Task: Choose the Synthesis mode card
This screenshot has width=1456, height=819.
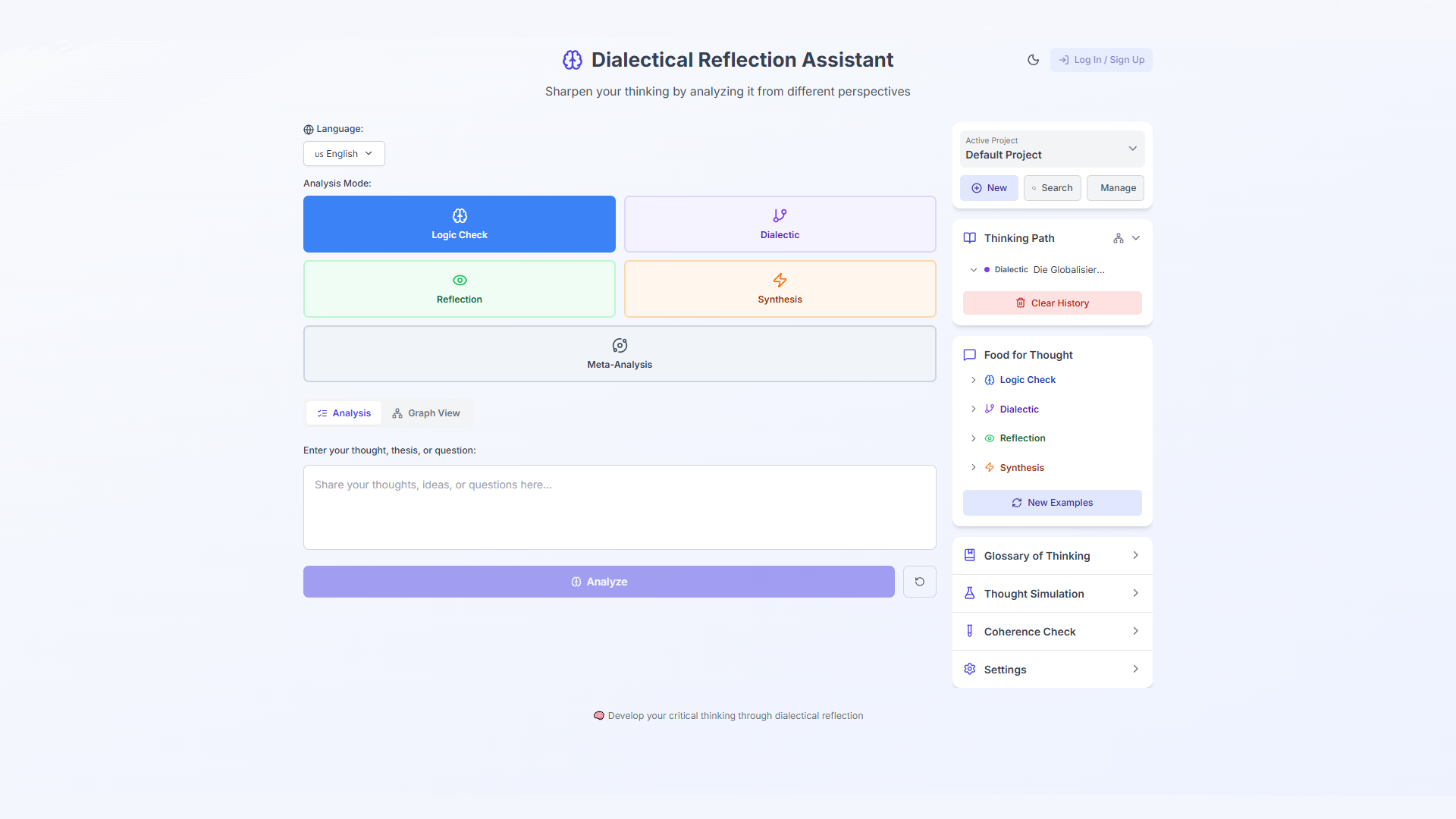Action: 780,289
